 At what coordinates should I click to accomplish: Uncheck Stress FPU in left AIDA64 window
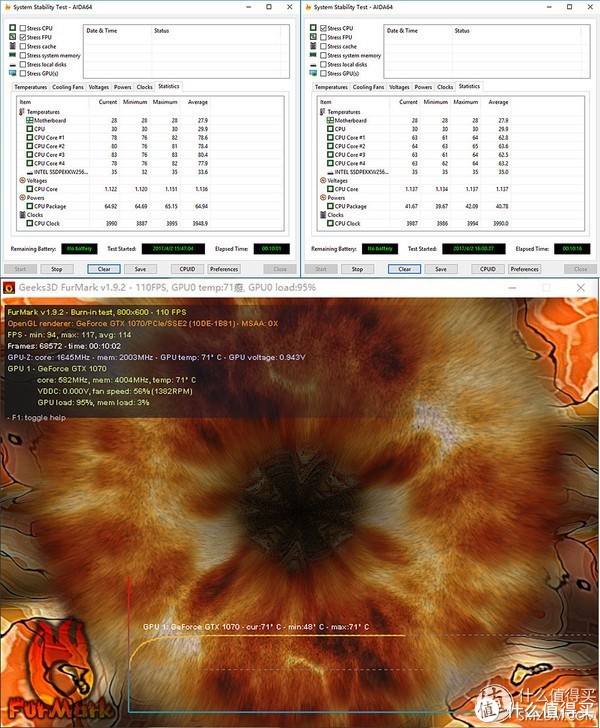[23, 37]
